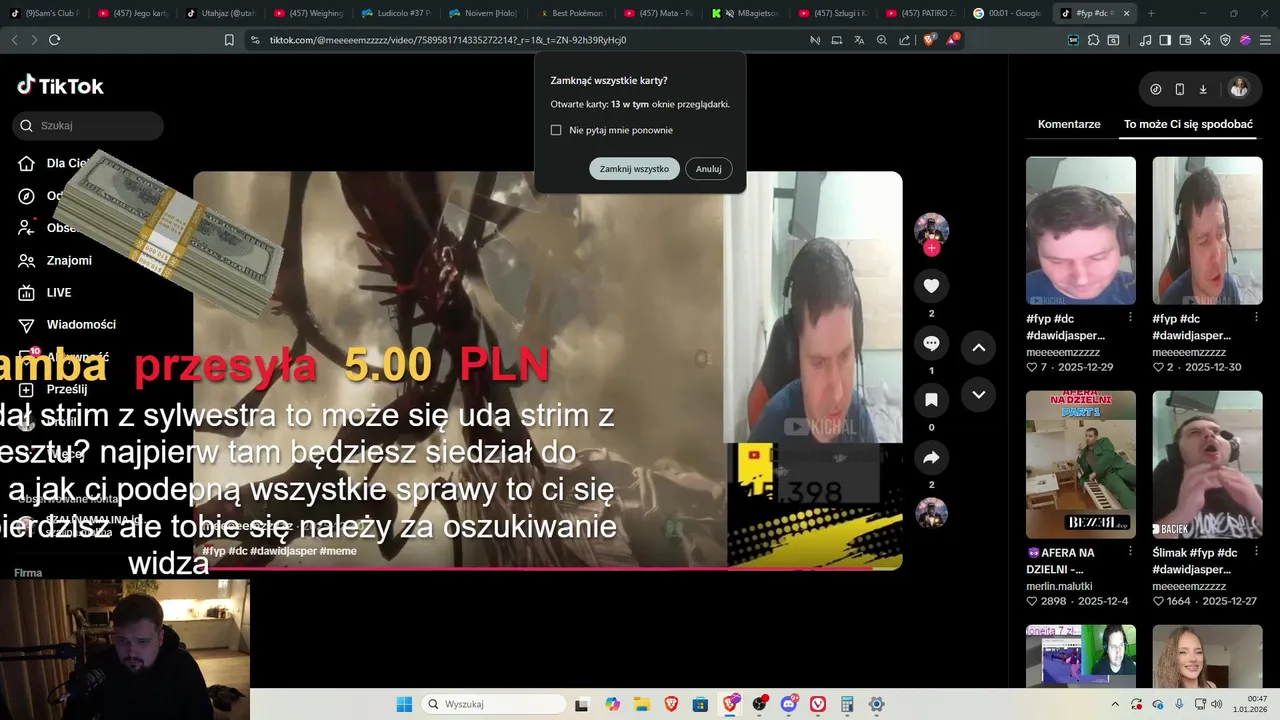Click the zoom magnifier icon in the address bar
This screenshot has height=720, width=1280.
882,40
